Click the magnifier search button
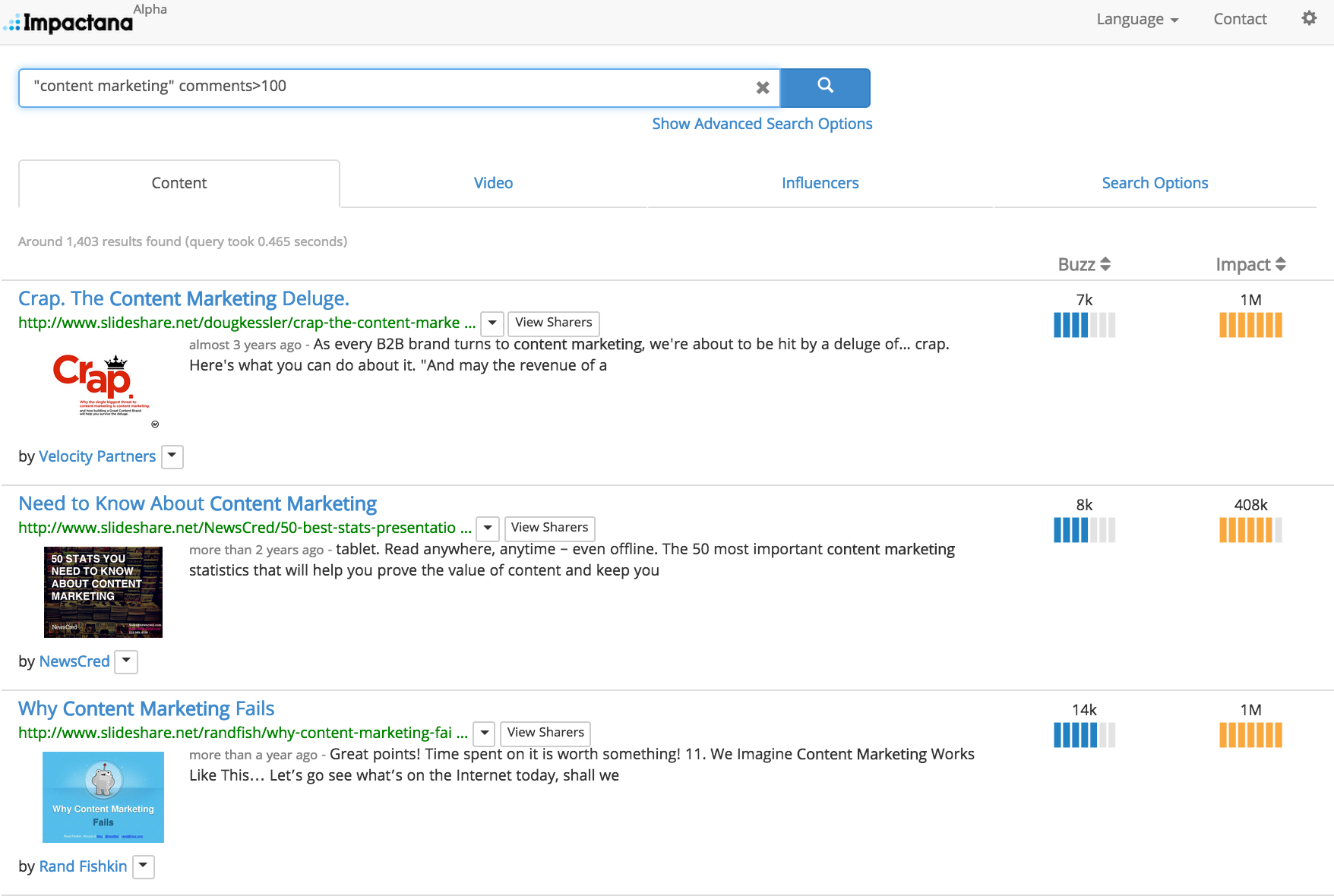1334x896 pixels. point(825,87)
